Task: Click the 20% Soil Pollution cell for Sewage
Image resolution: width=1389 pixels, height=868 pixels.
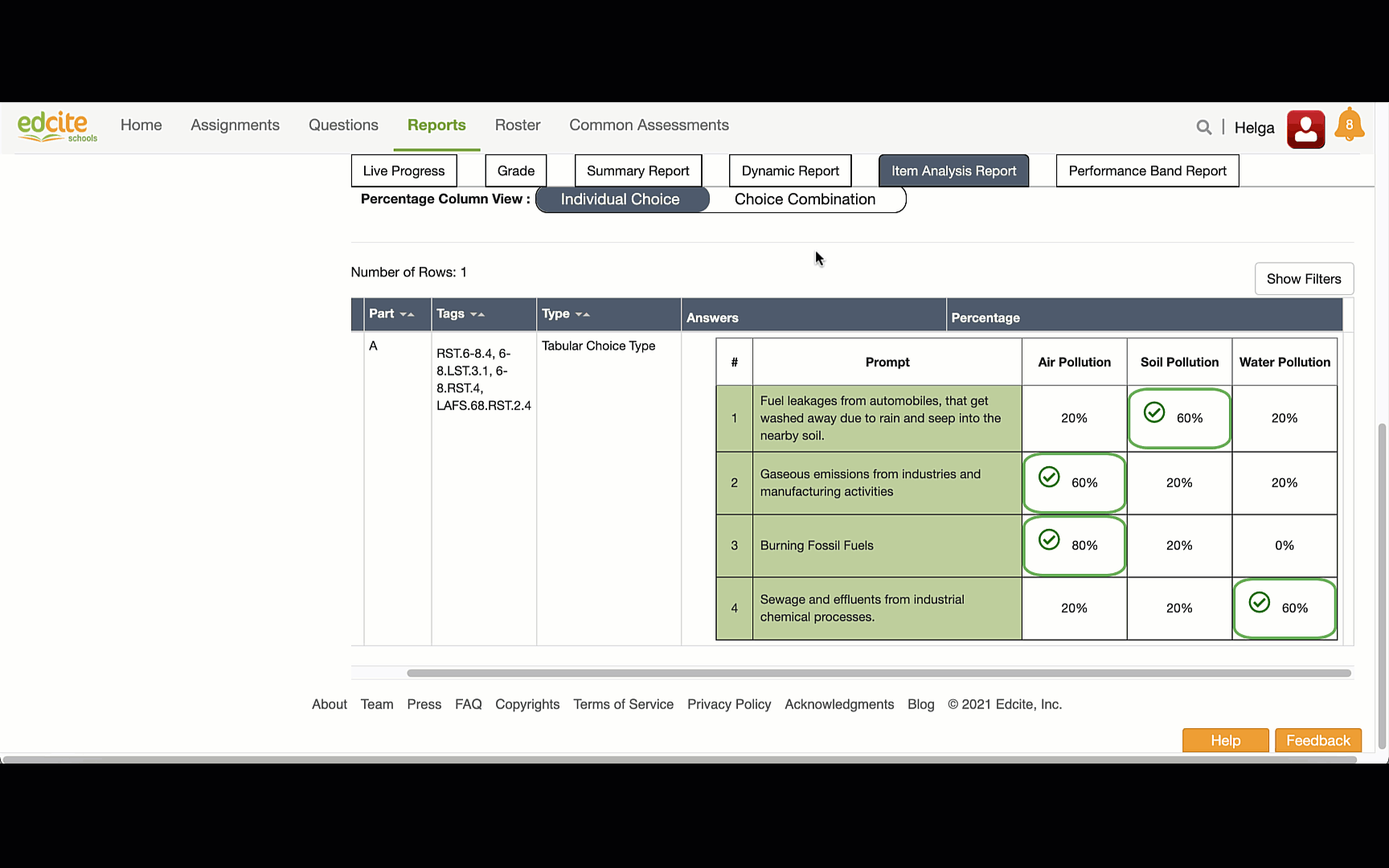Action: coord(1179,608)
